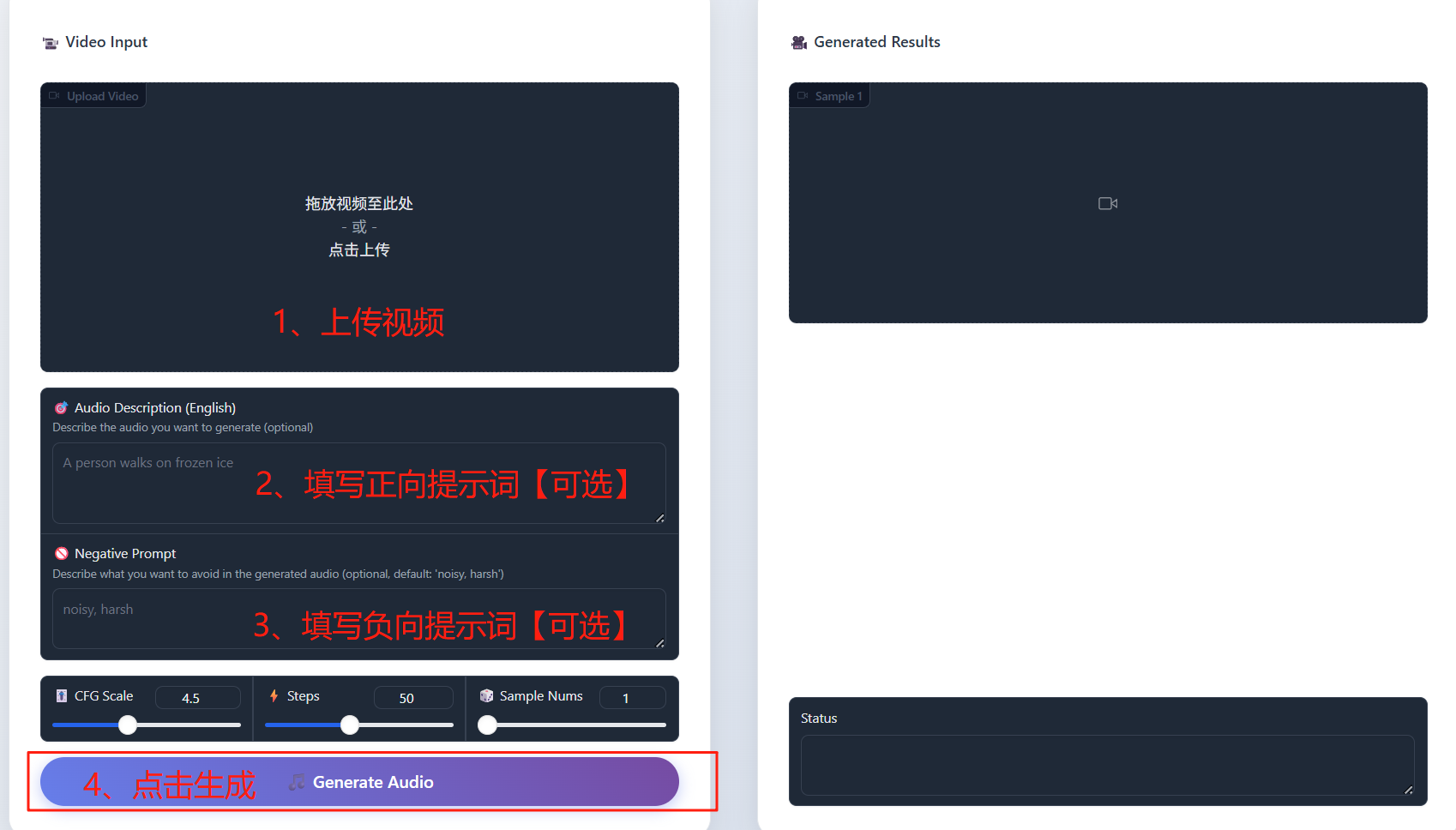1456x830 pixels.
Task: Click the Upload Video label icon
Action: coord(54,96)
